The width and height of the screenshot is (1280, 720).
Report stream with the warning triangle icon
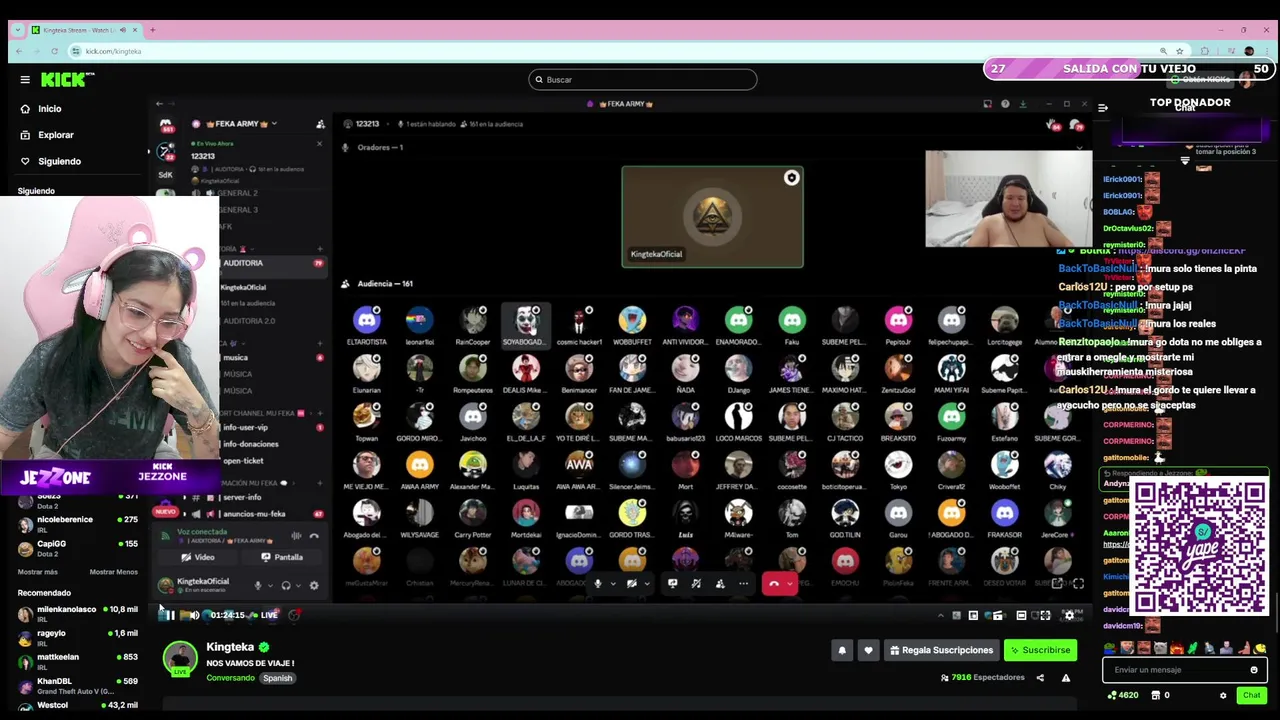pos(1066,678)
